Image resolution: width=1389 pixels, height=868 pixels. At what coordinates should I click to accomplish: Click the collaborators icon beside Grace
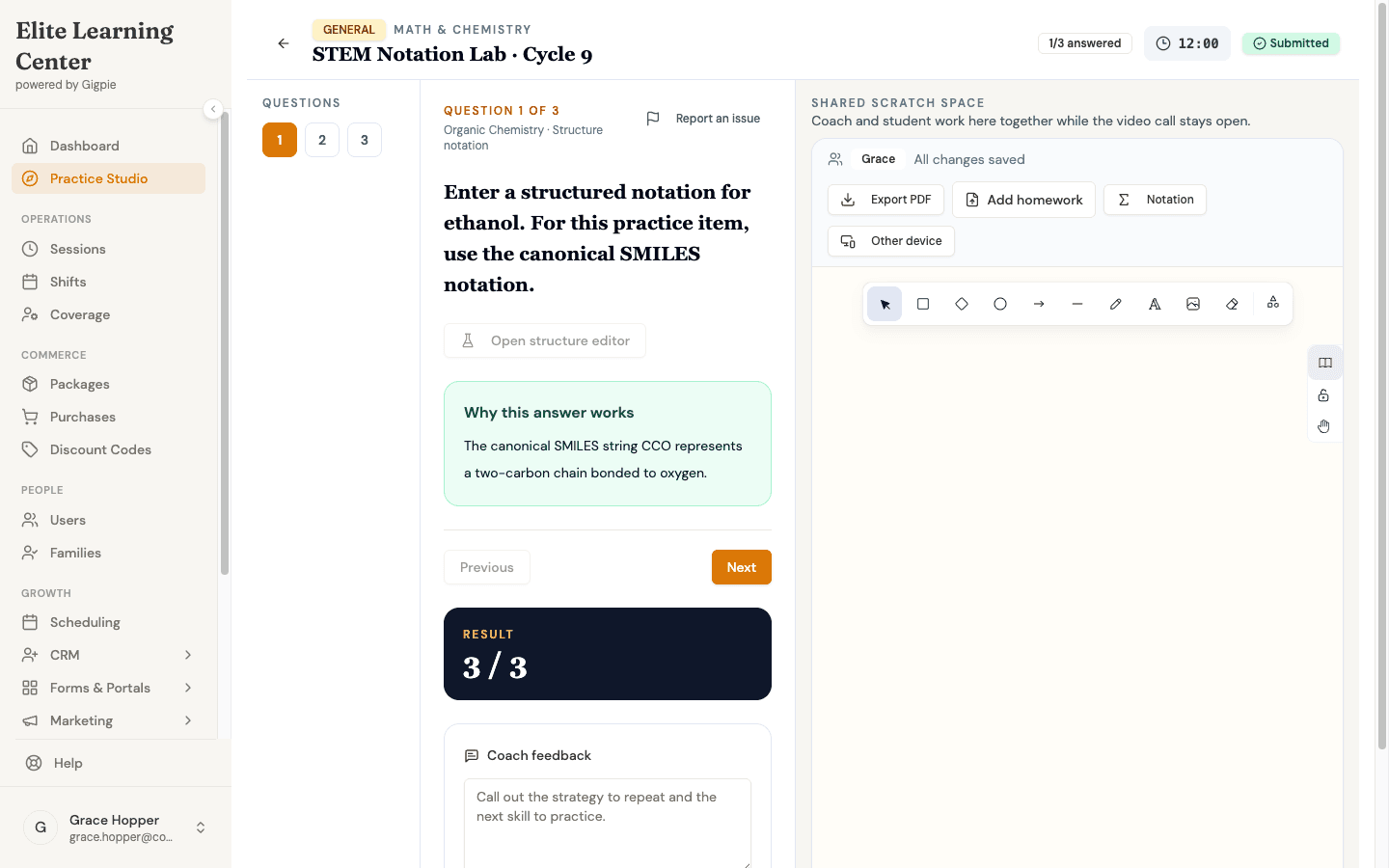[835, 159]
